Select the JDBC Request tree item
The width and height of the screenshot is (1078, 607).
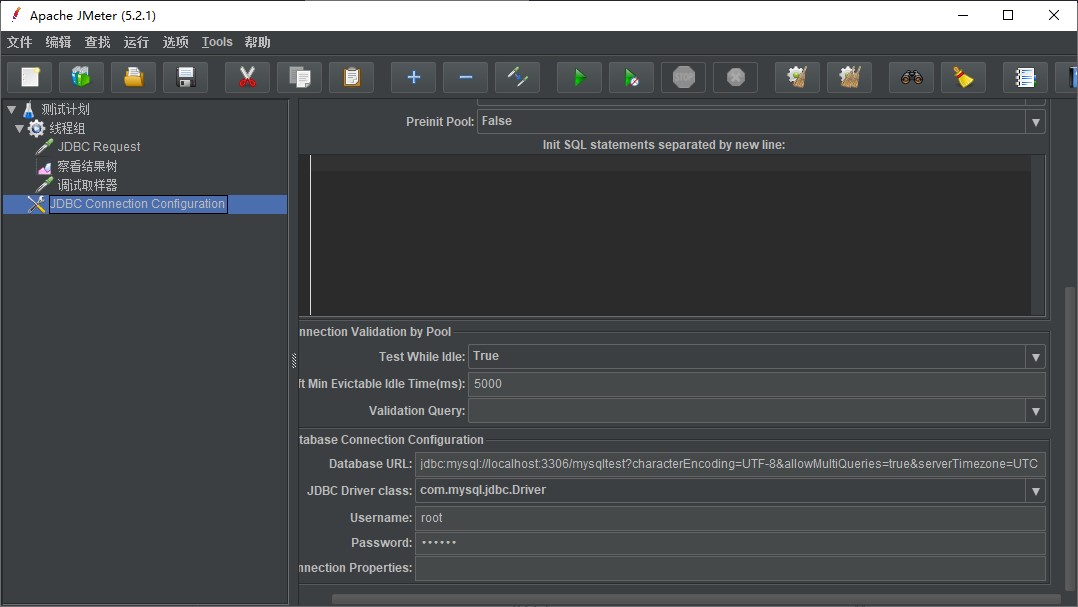tap(98, 147)
